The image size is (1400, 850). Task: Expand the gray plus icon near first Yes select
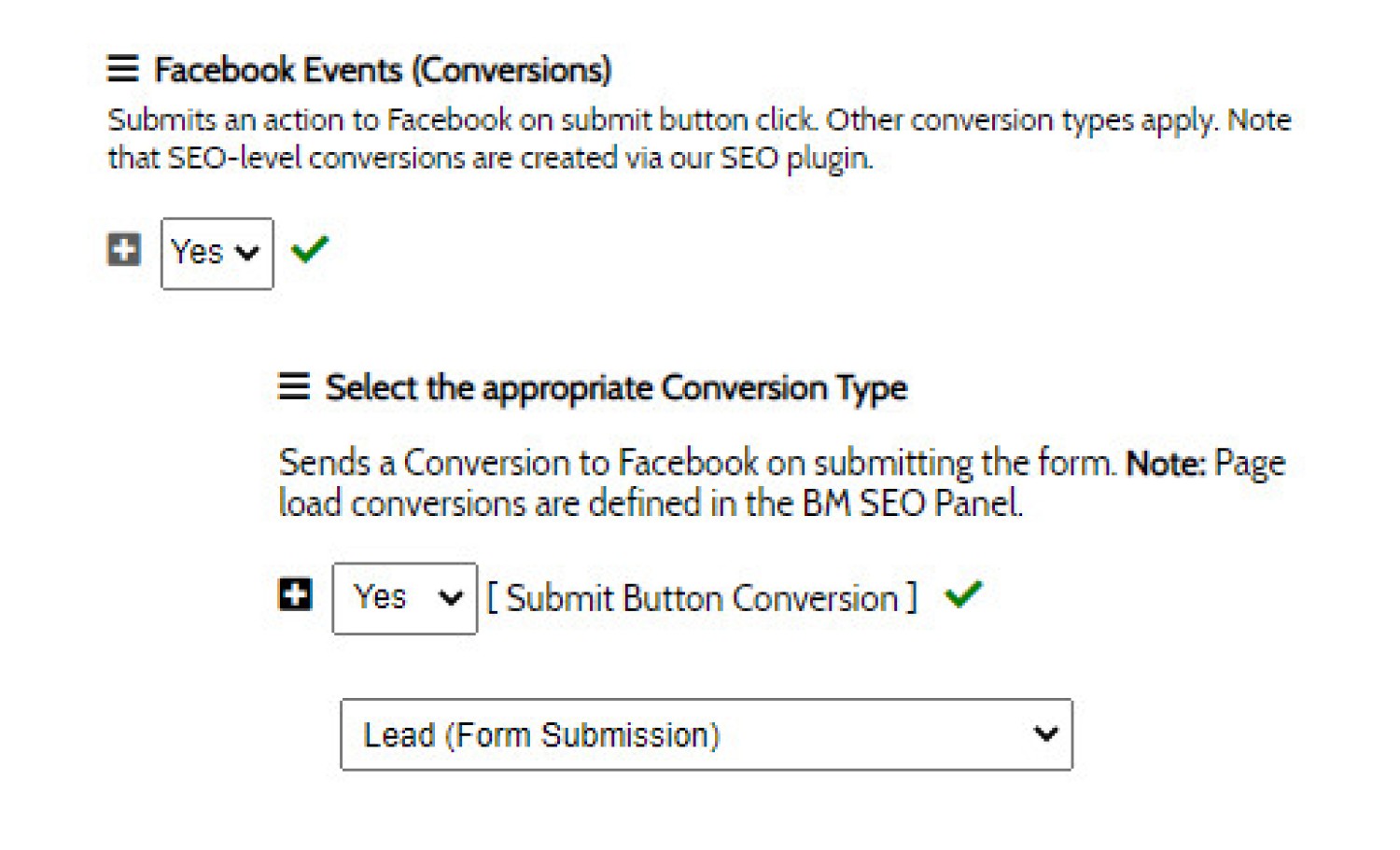pyautogui.click(x=123, y=250)
